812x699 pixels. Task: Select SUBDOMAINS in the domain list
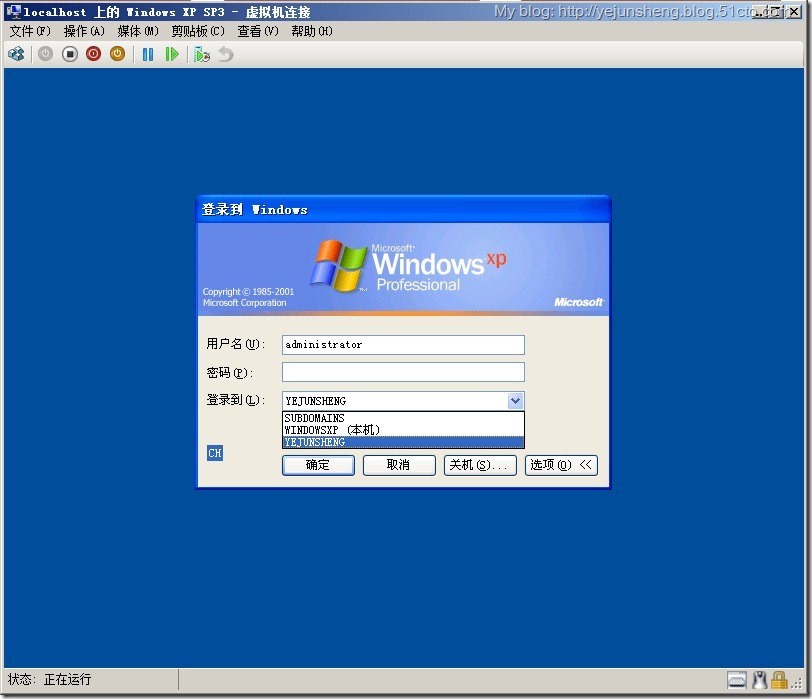click(403, 418)
